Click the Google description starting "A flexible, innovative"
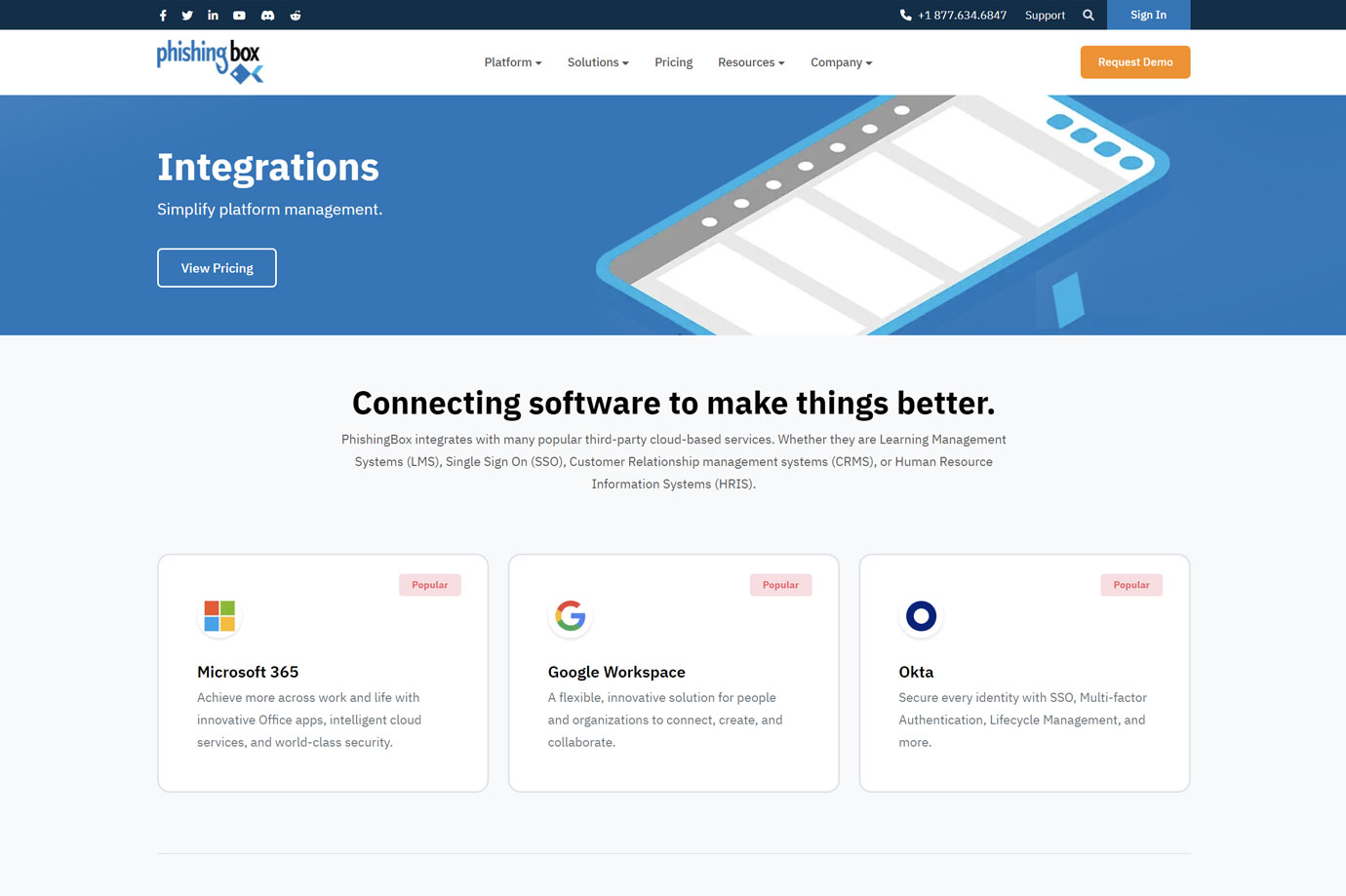 (665, 720)
